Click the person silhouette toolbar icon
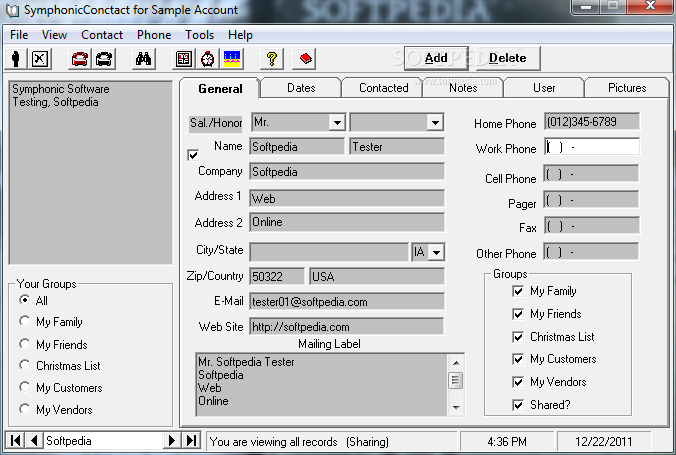 point(16,59)
